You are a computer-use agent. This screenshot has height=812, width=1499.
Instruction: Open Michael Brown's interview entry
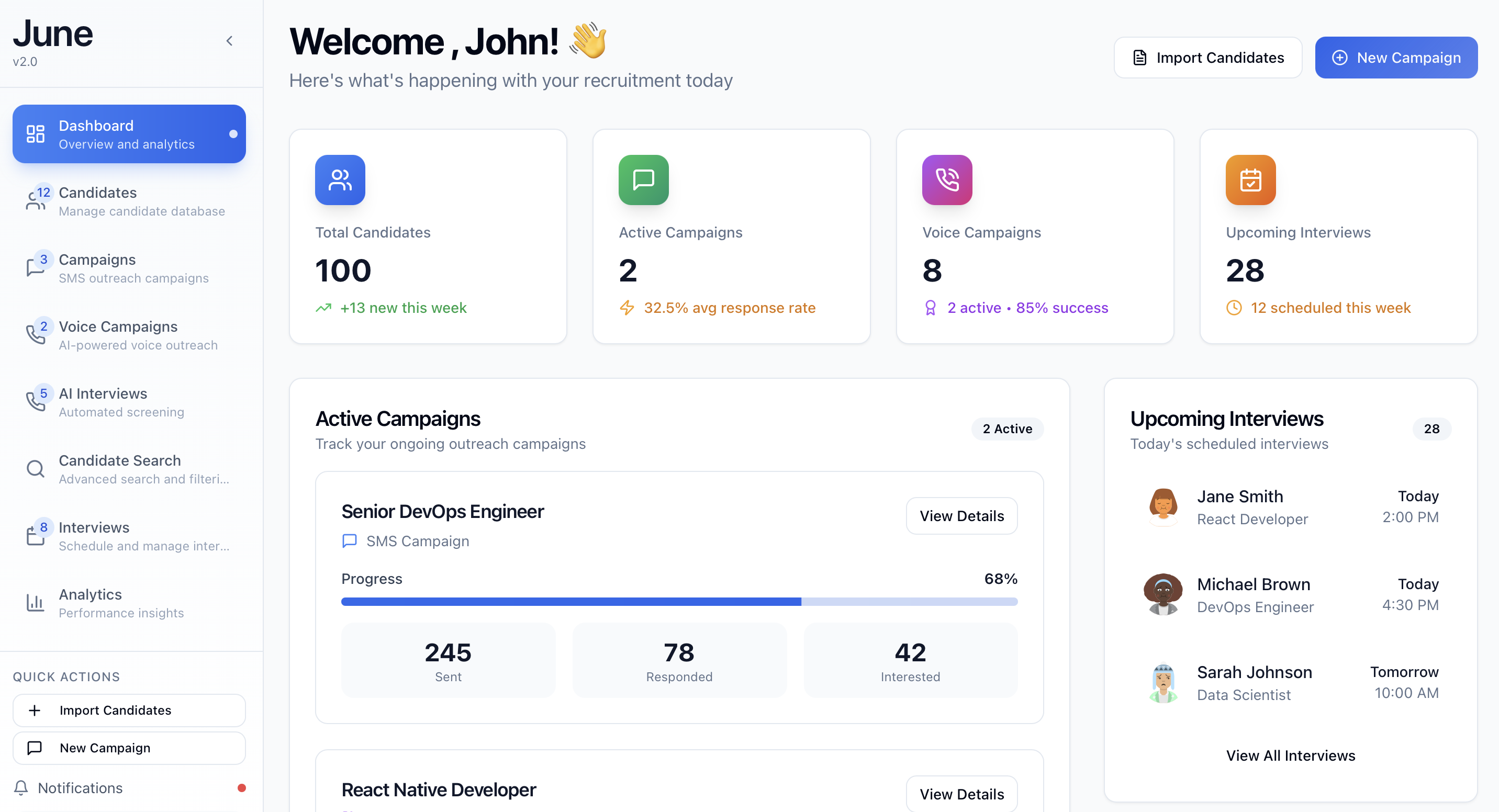pos(1290,594)
